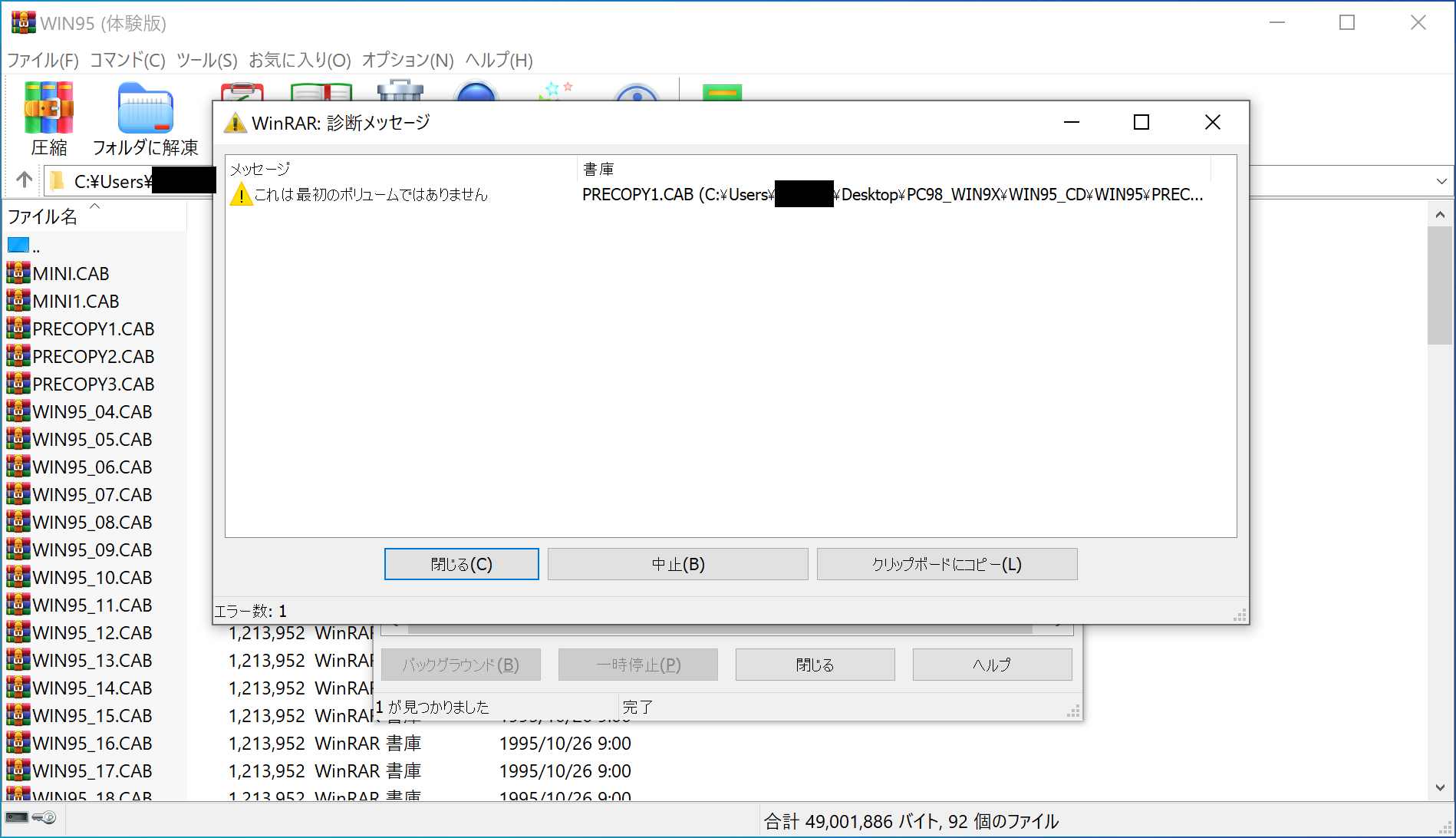Click the folder icon in the address bar
The height and width of the screenshot is (838, 1456).
(x=57, y=181)
